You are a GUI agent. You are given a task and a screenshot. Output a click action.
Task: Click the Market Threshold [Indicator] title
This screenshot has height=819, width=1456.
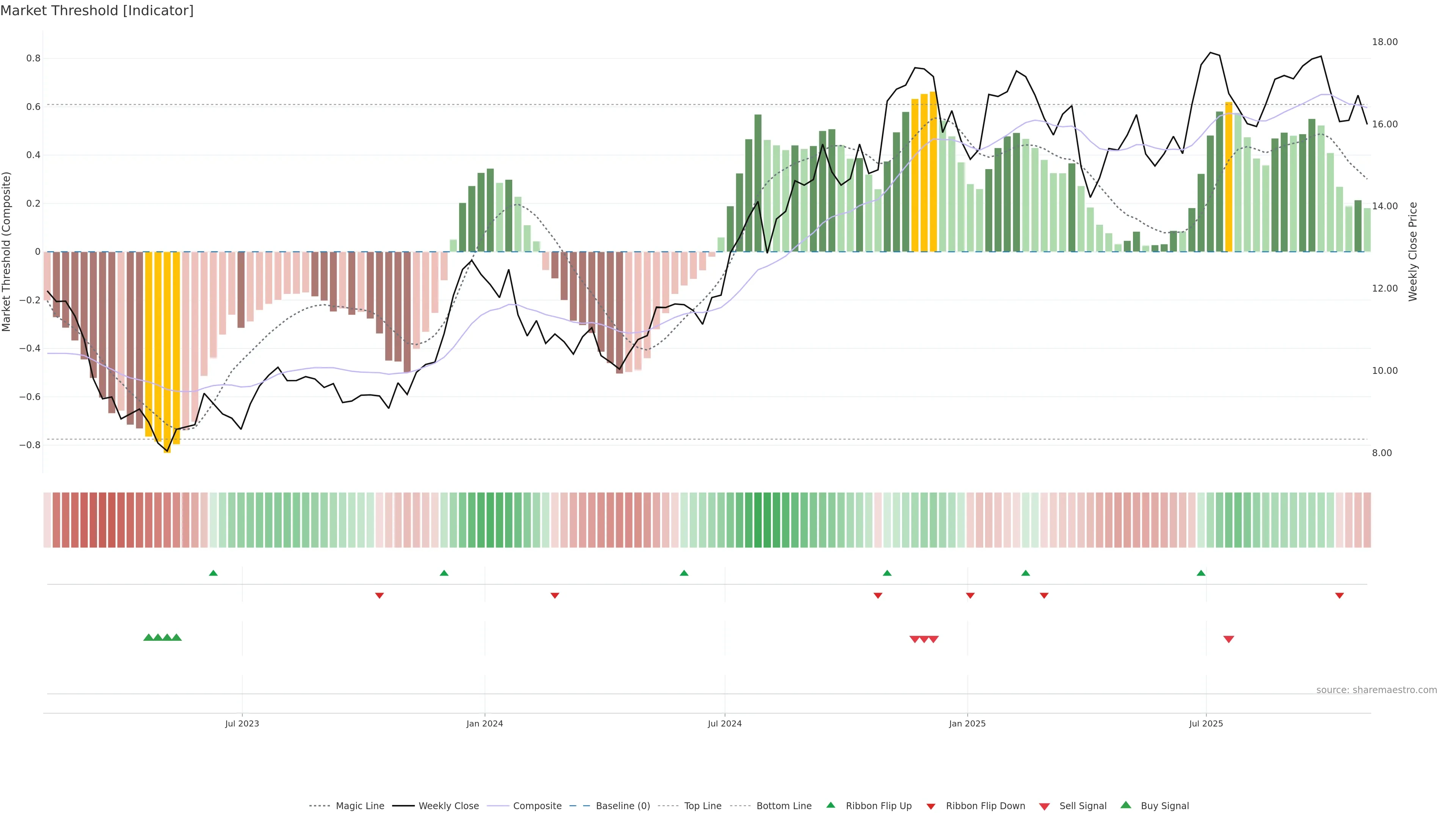(x=97, y=11)
